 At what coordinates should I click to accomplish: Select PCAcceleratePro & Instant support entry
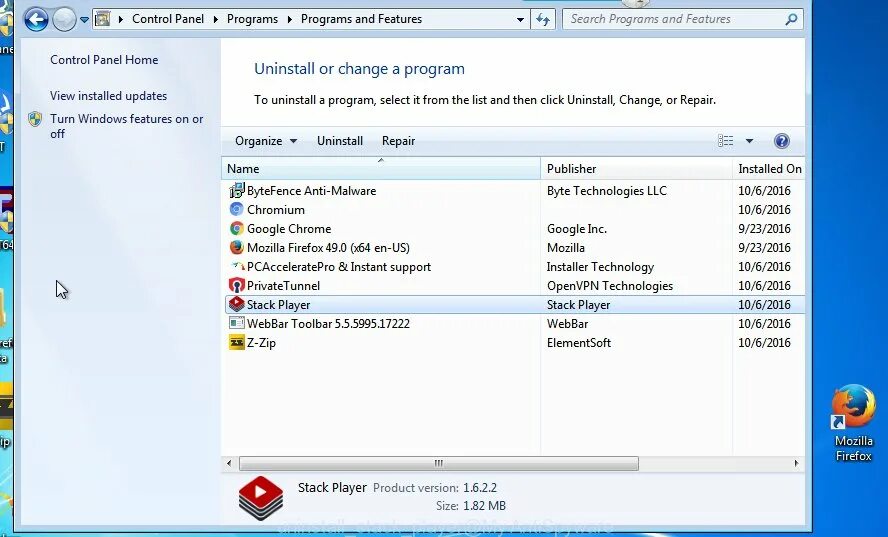[x=339, y=267]
